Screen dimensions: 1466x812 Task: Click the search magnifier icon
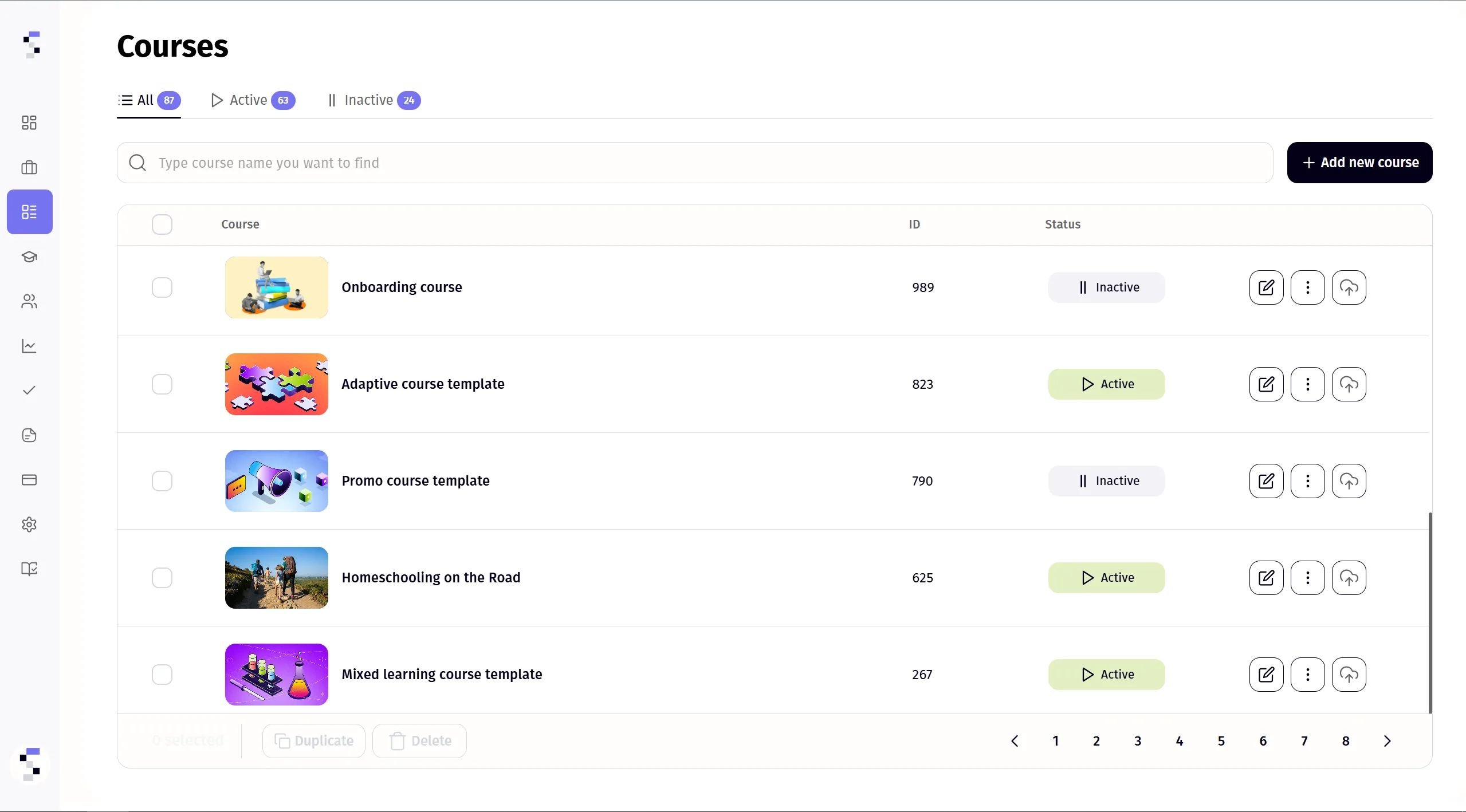click(x=137, y=163)
